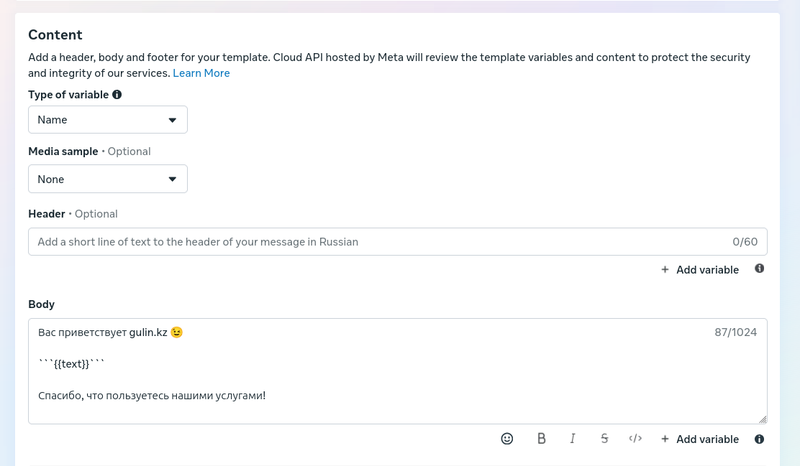Apply italic formatting to body text
Viewport: 800px width, 466px height.
[x=573, y=439]
